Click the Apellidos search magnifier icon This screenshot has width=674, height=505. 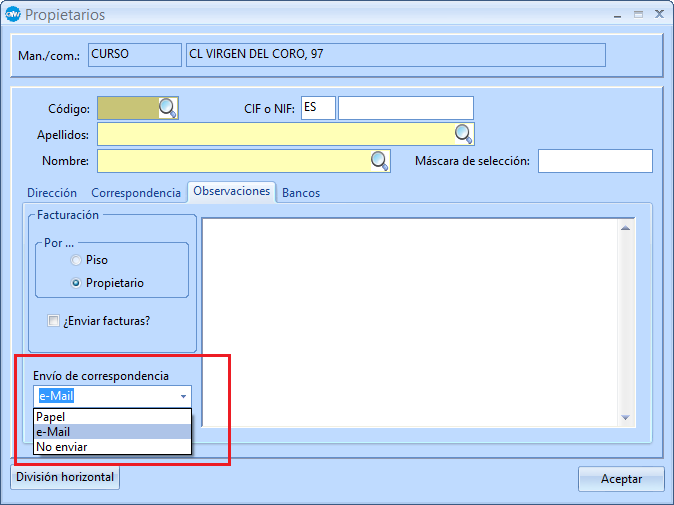point(464,134)
